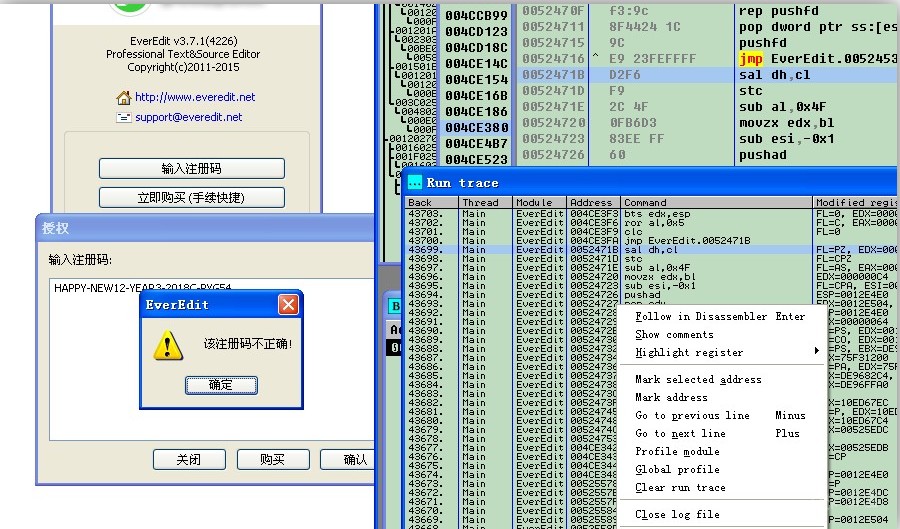Select address 004CCB99 in the list
This screenshot has height=529, width=900.
tap(476, 15)
